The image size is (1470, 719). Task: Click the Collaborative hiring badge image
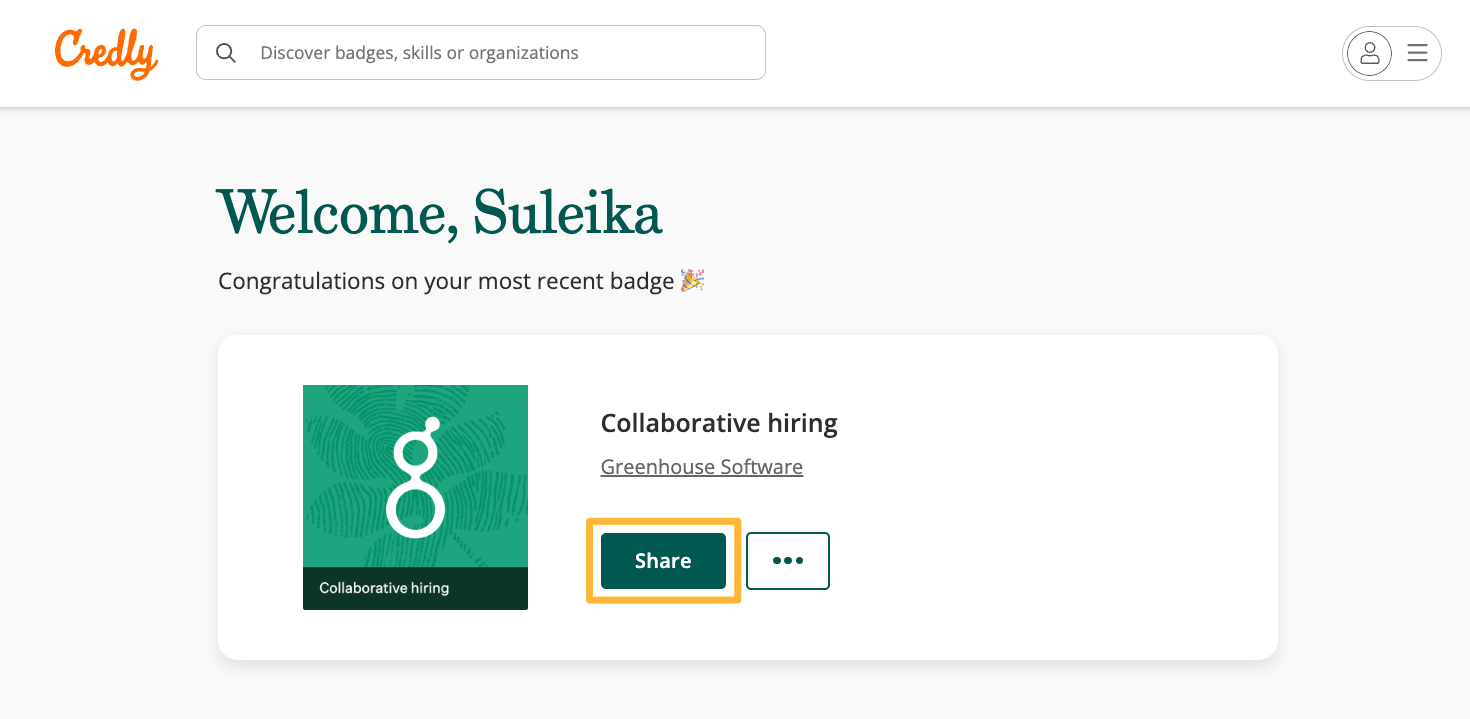pyautogui.click(x=415, y=497)
